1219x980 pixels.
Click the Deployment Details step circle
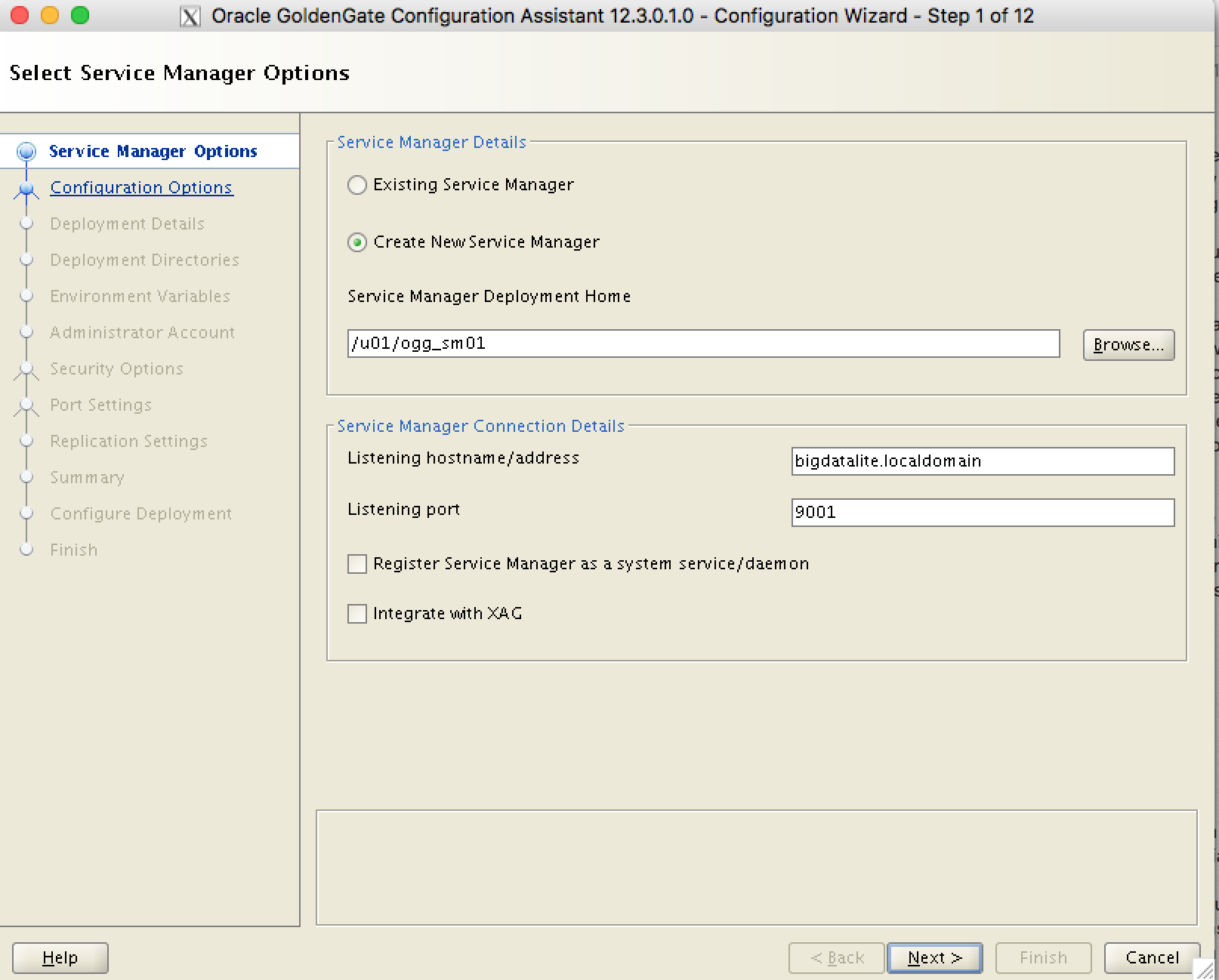point(27,223)
